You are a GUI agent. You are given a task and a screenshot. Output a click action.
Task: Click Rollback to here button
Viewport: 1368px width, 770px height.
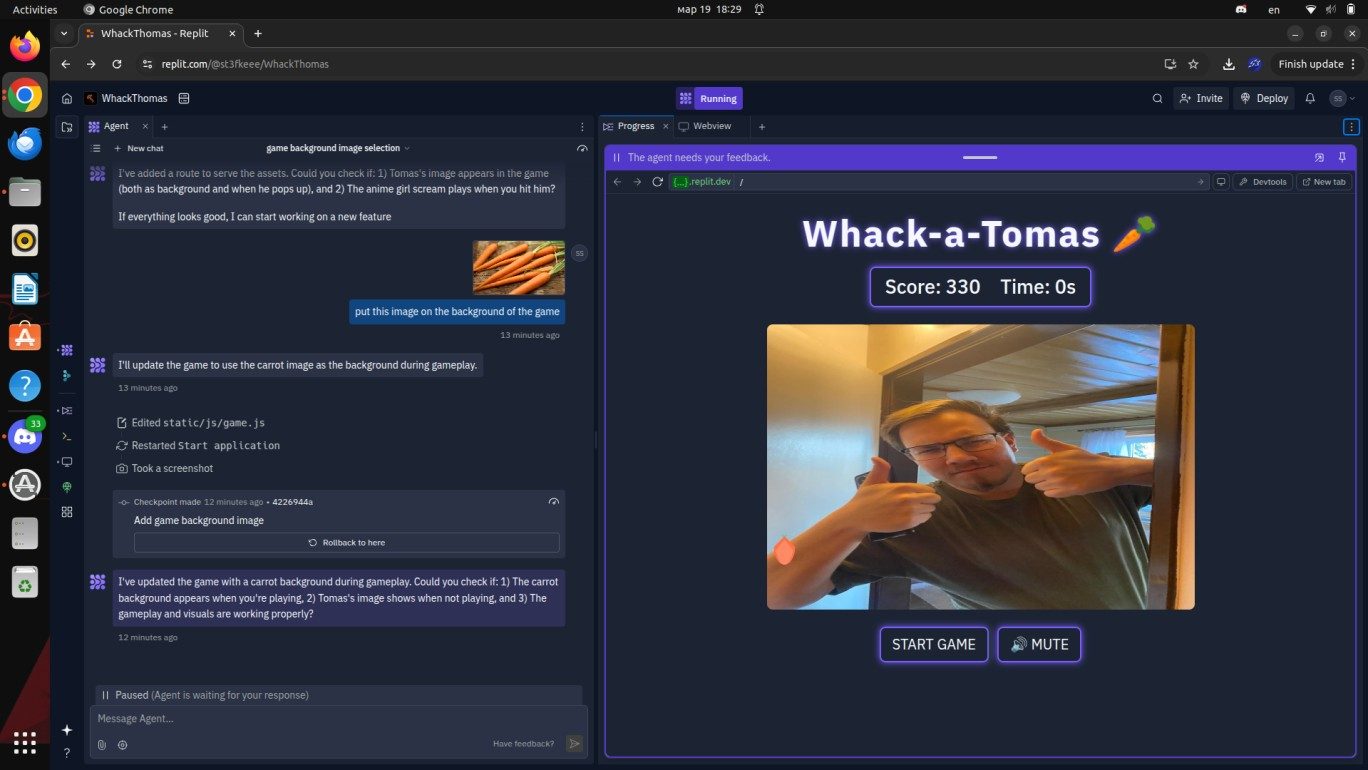point(346,542)
